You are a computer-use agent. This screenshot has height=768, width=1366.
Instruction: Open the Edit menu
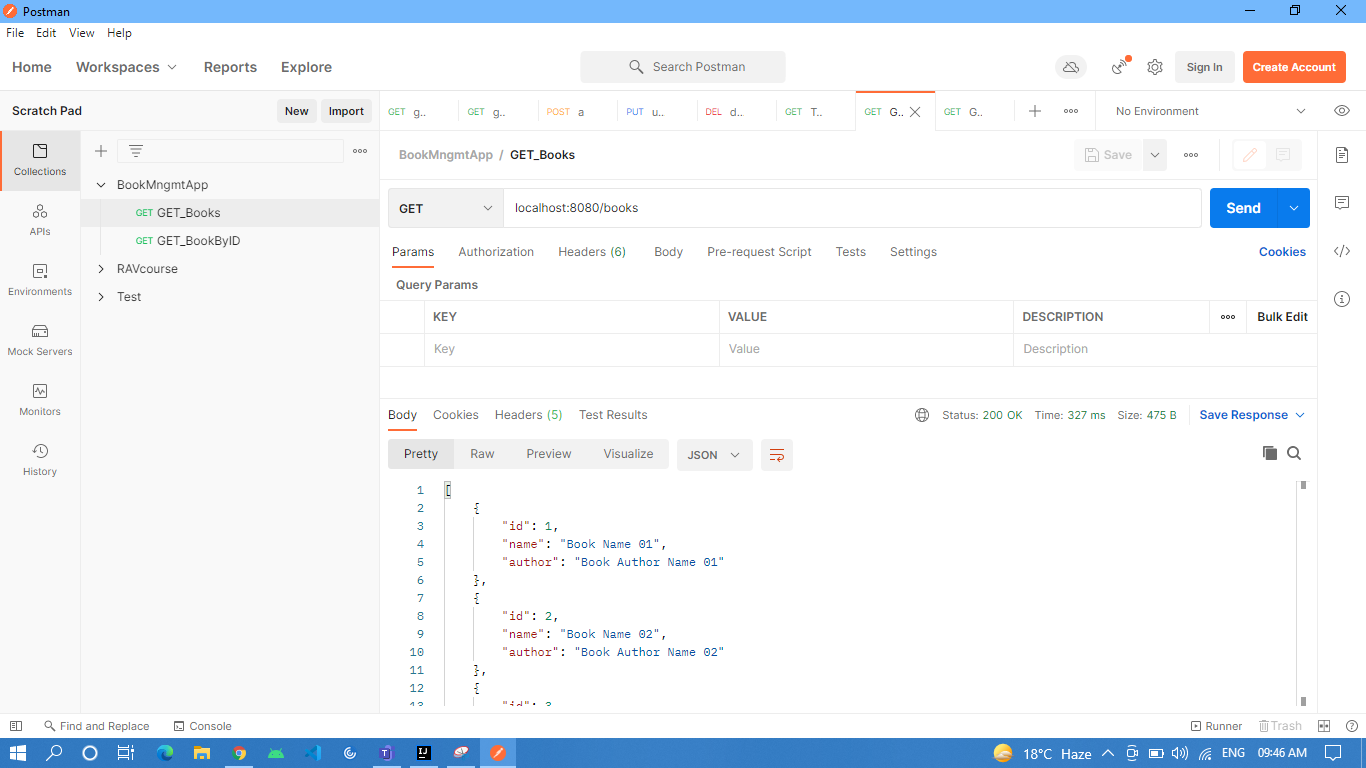pyautogui.click(x=46, y=33)
